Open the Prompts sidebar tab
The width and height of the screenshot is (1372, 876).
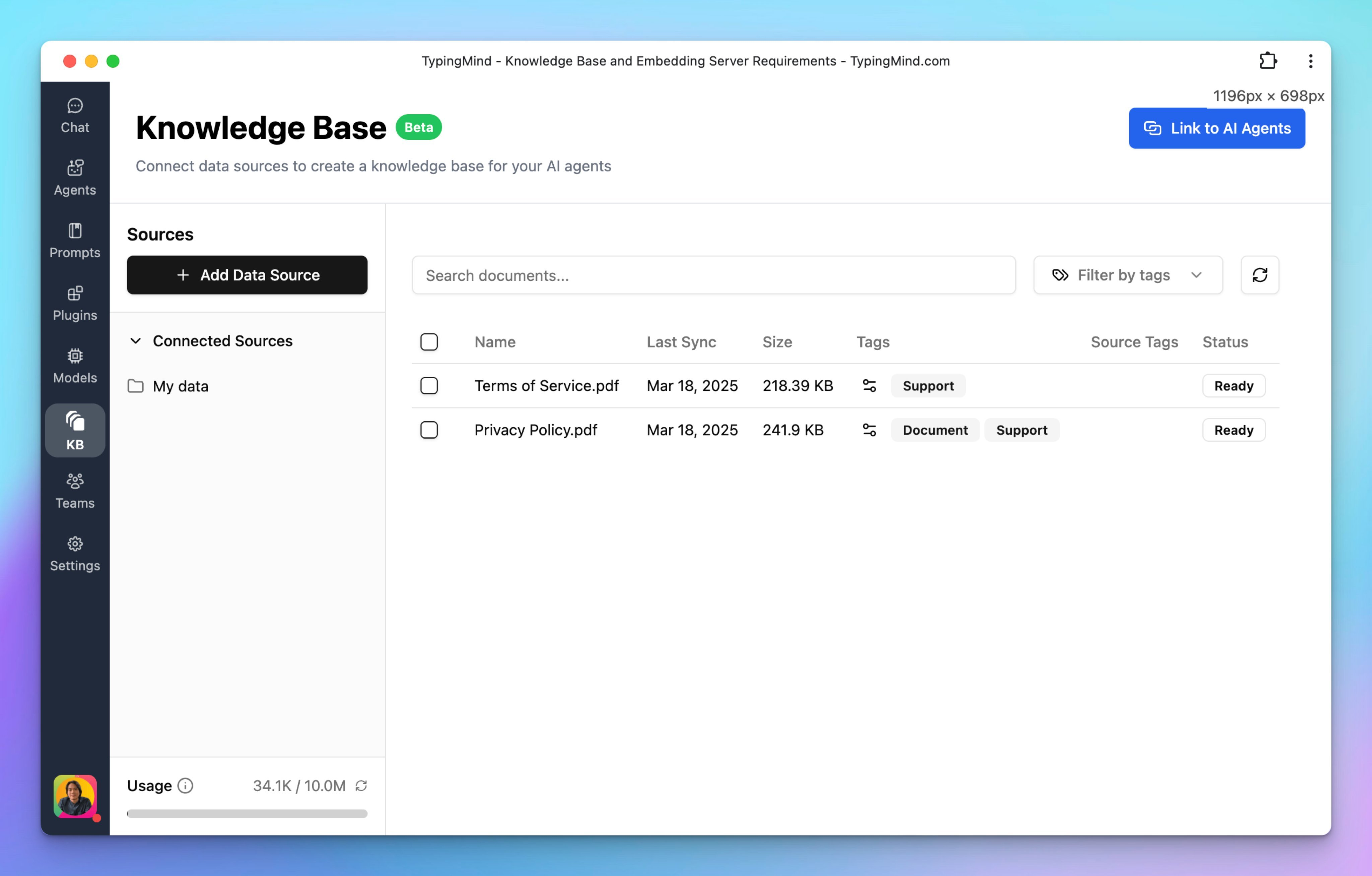point(75,241)
